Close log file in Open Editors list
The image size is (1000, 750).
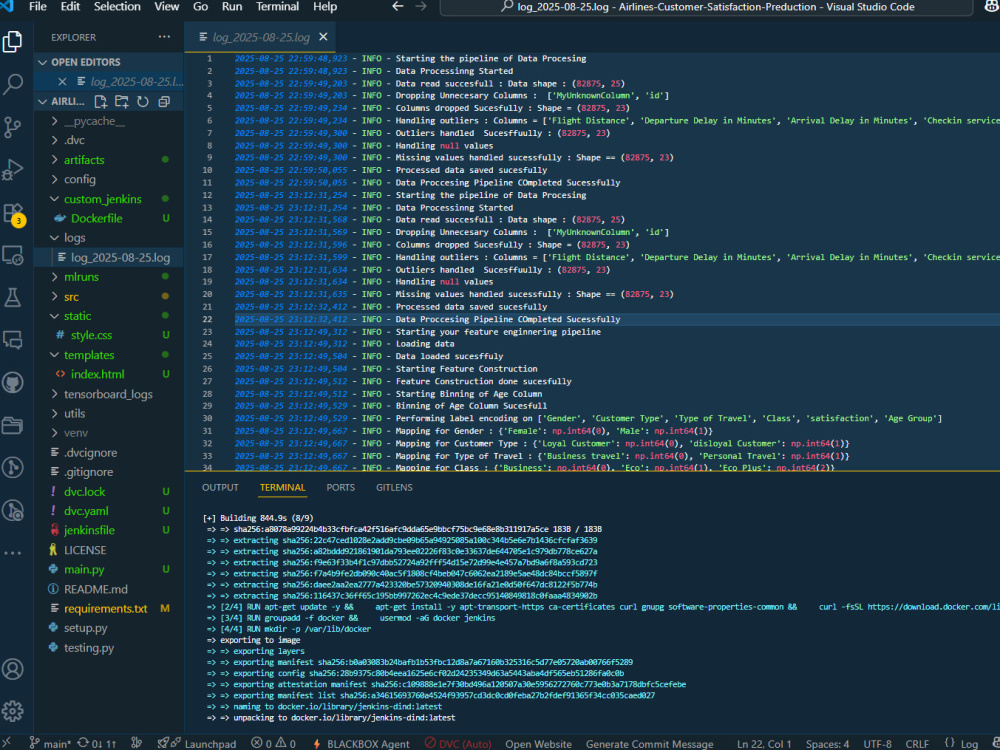pyautogui.click(x=62, y=82)
